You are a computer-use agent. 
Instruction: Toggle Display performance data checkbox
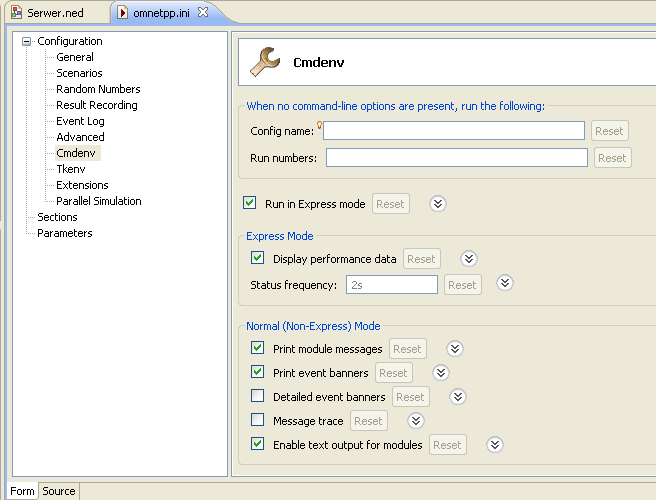258,258
